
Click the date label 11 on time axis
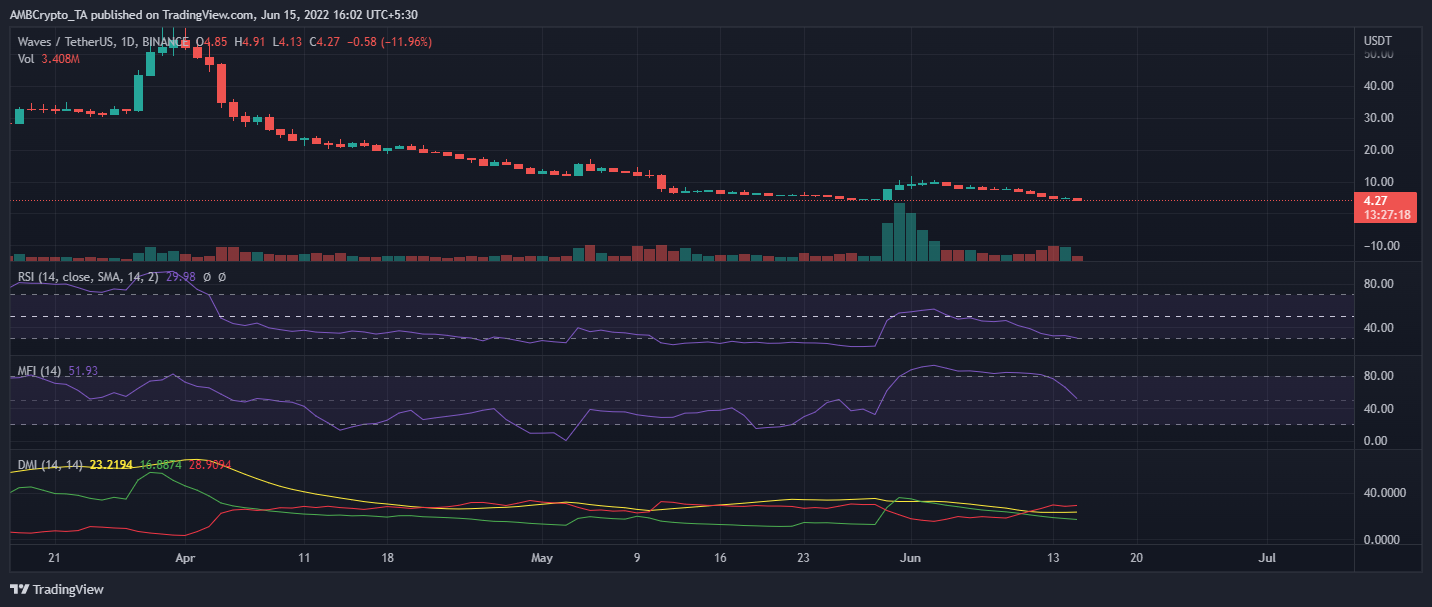[305, 557]
